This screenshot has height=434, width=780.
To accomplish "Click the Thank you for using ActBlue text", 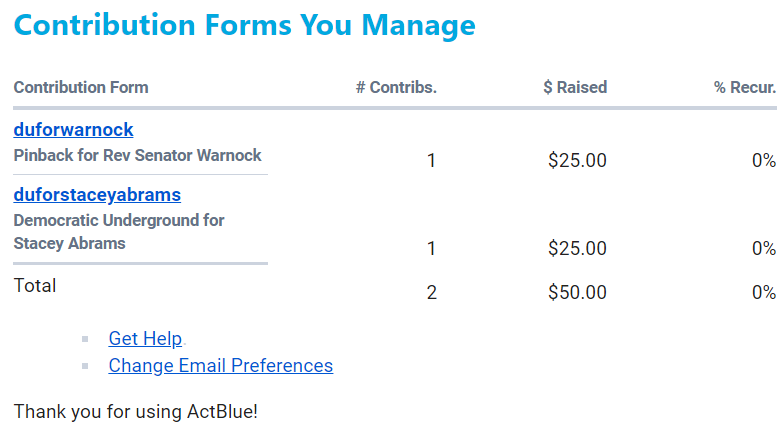I will point(136,411).
